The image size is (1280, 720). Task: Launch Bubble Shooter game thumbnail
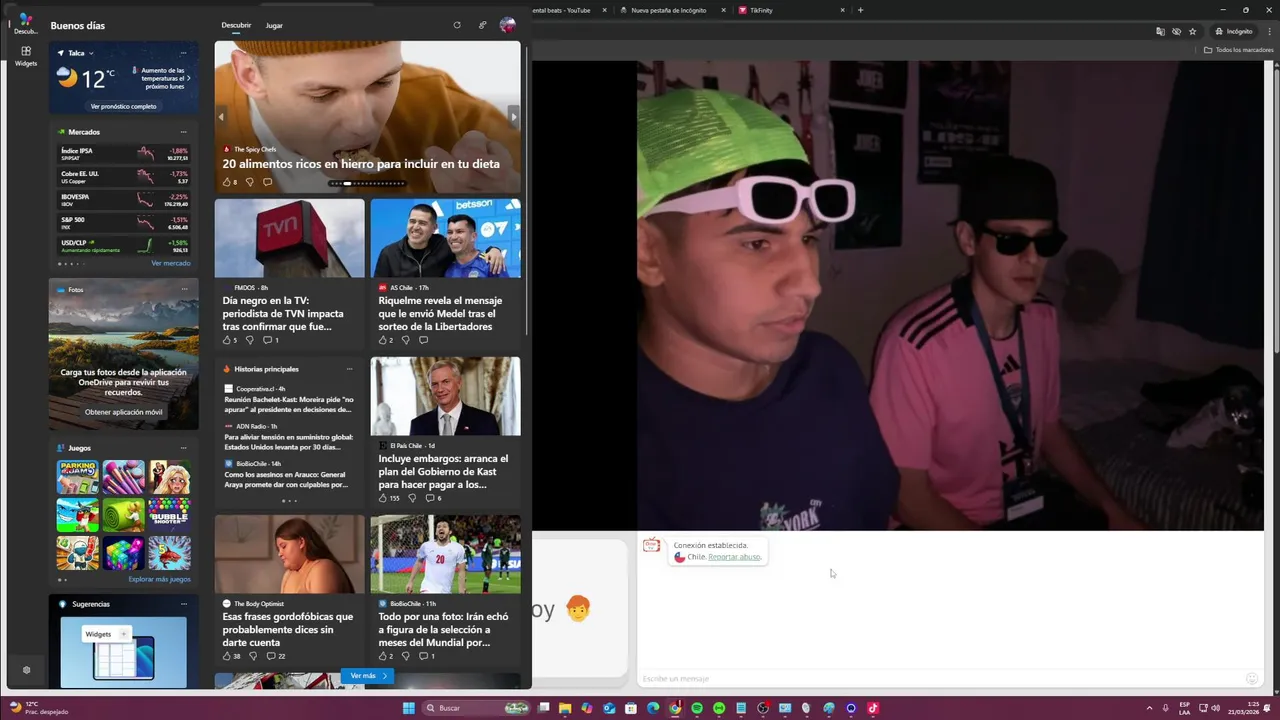pos(169,515)
